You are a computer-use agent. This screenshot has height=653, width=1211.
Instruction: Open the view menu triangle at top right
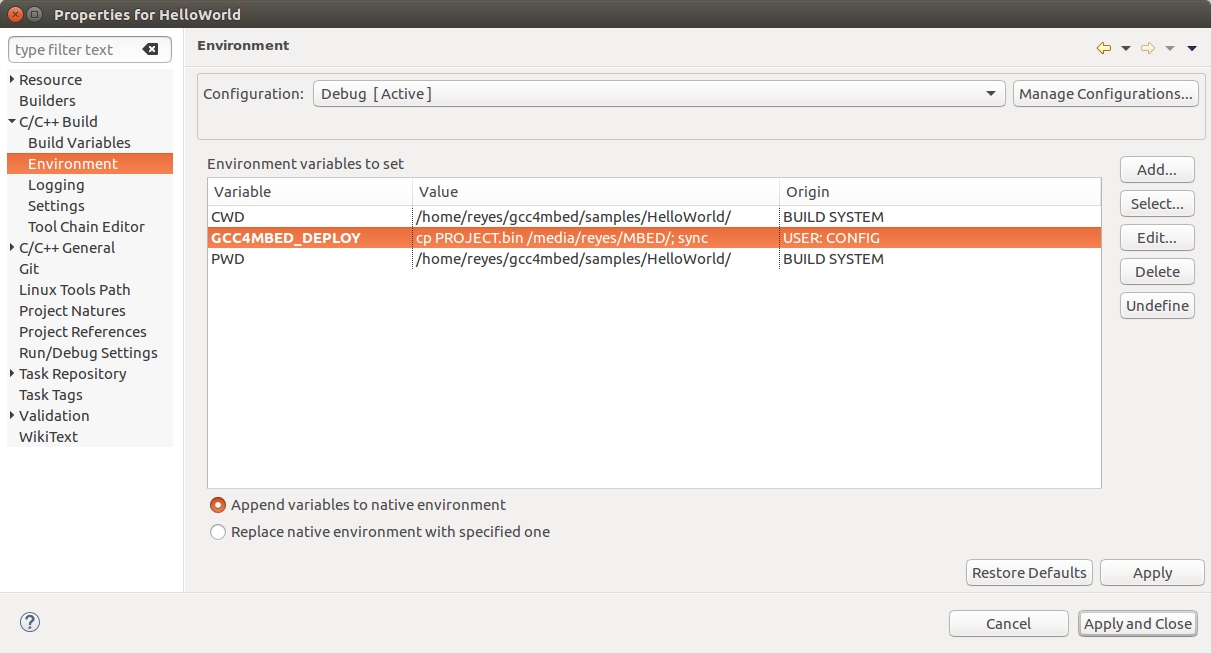pos(1192,48)
